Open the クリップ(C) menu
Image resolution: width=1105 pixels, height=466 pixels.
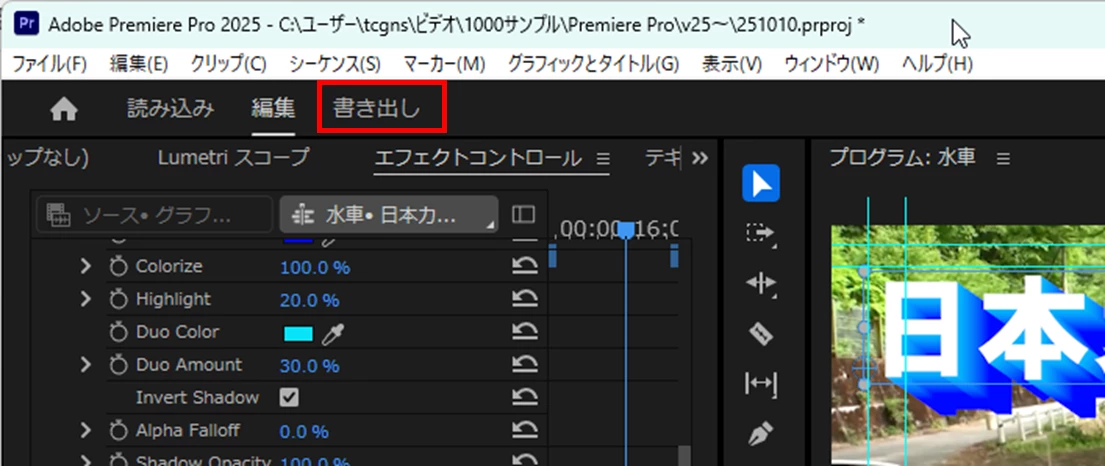click(x=228, y=64)
